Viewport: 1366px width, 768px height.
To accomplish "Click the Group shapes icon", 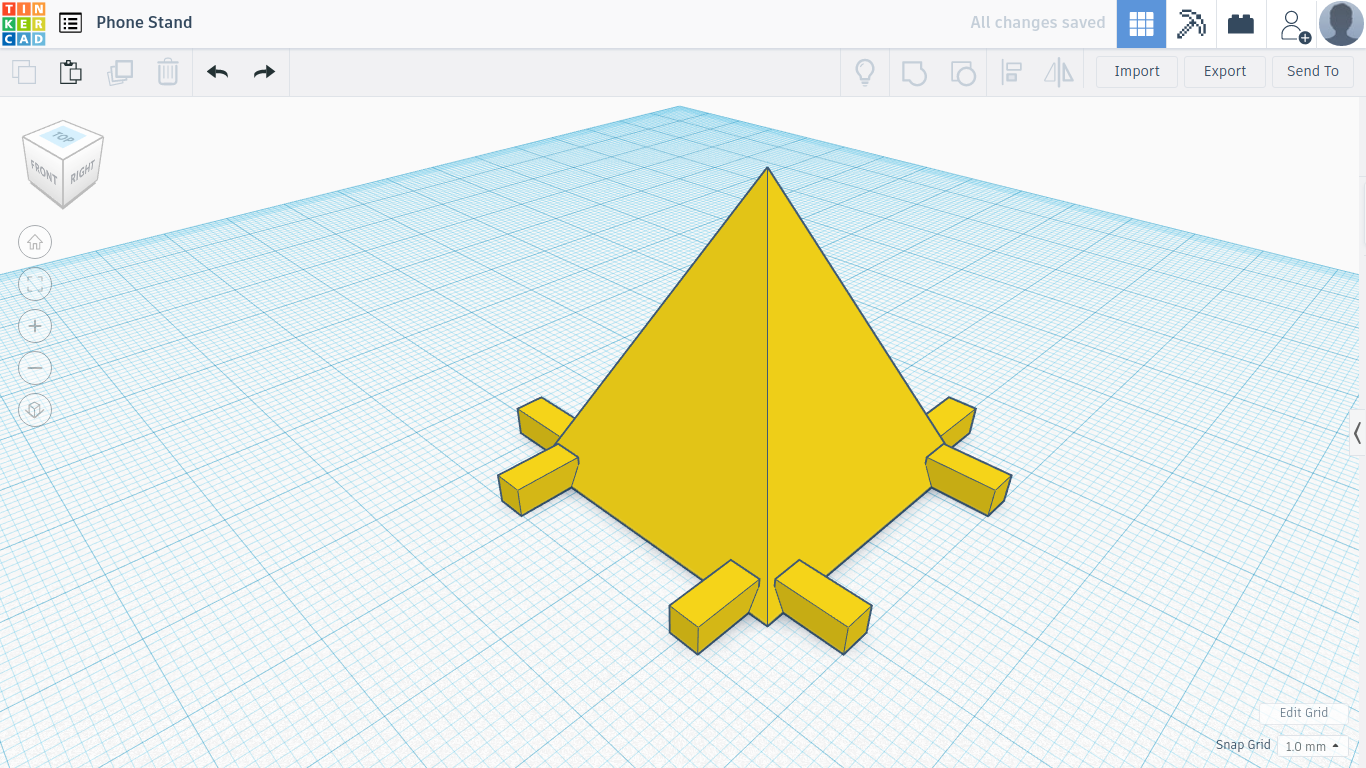I will [914, 72].
